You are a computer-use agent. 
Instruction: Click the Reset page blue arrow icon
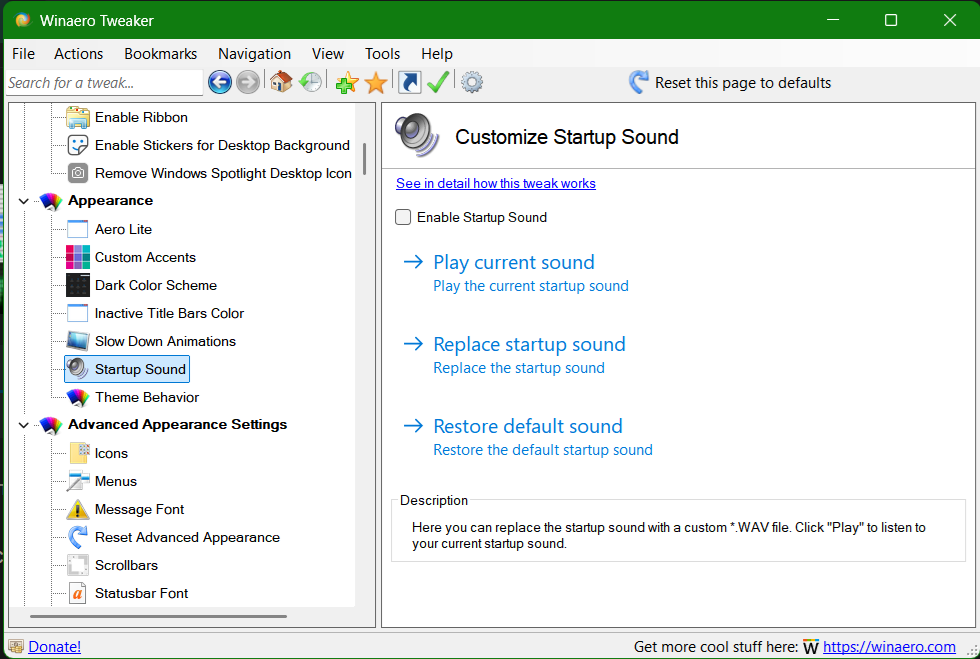tap(639, 82)
